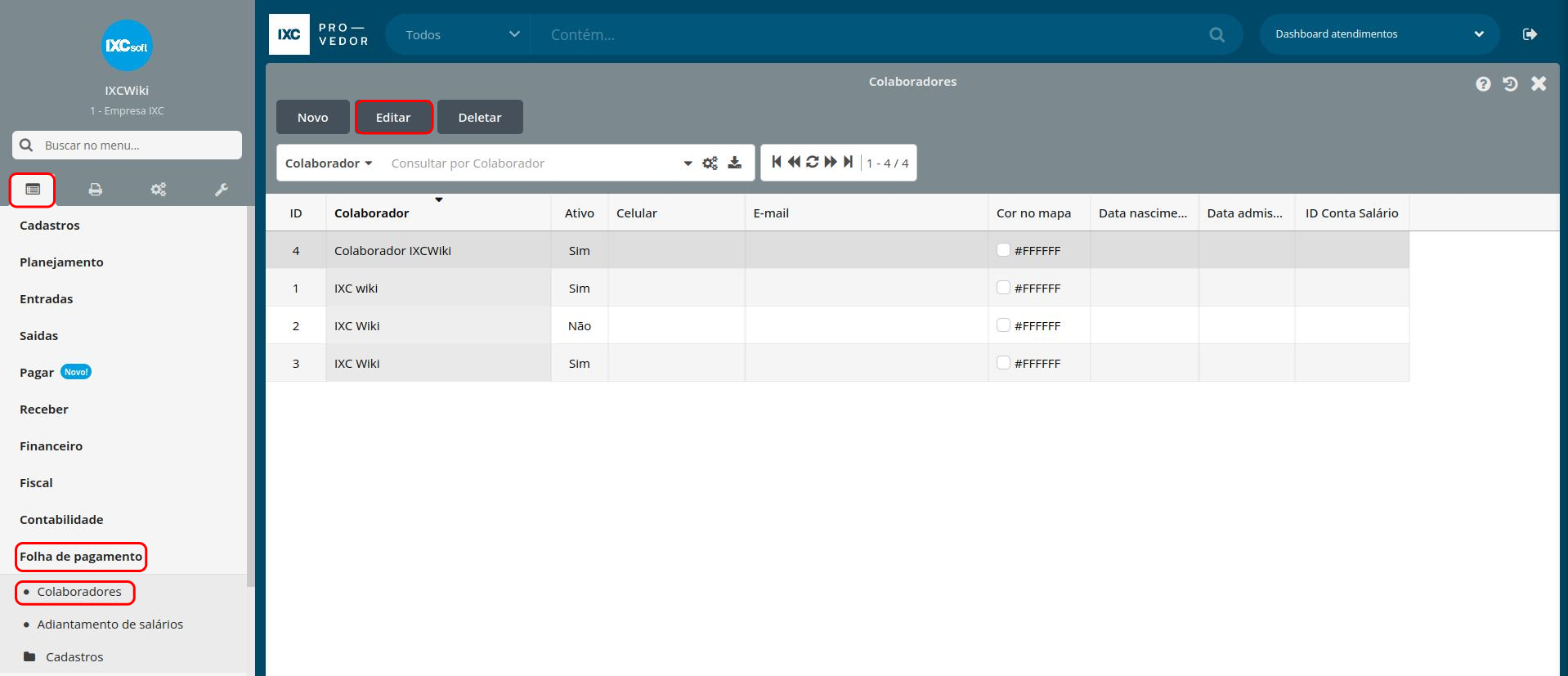Open the Cadastros menu
Viewport: 1568px width, 676px height.
[x=50, y=226]
